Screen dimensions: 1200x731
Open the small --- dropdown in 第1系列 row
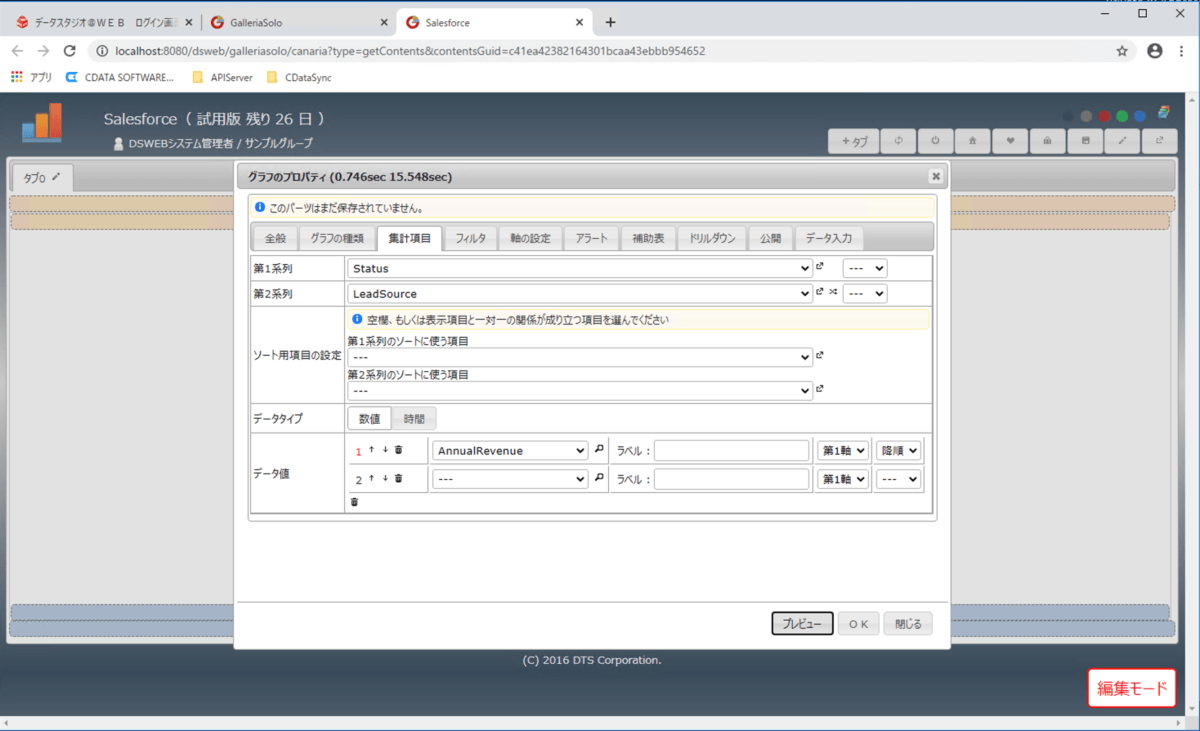[x=865, y=268]
